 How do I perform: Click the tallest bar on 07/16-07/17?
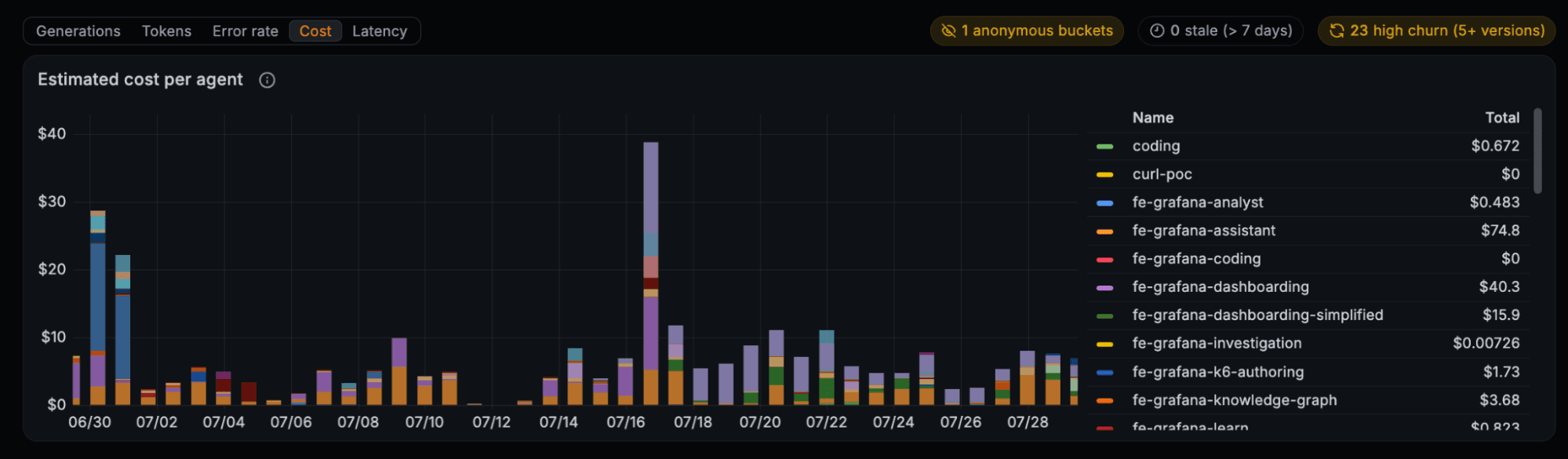pyautogui.click(x=650, y=273)
